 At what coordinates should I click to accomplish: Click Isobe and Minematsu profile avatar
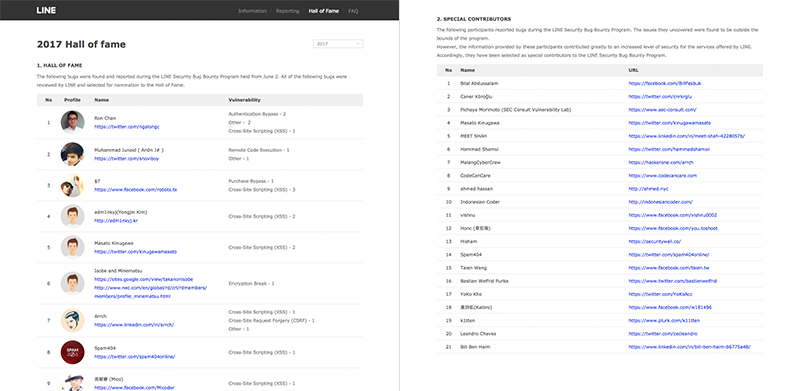point(72,283)
